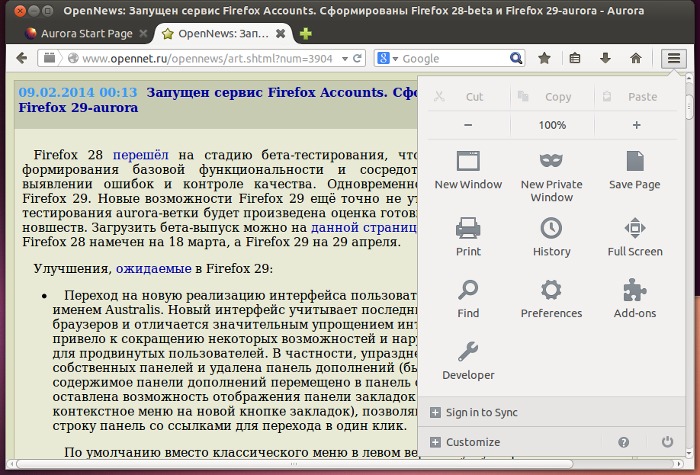
Task: Zoom in with the plus button
Action: tap(636, 125)
